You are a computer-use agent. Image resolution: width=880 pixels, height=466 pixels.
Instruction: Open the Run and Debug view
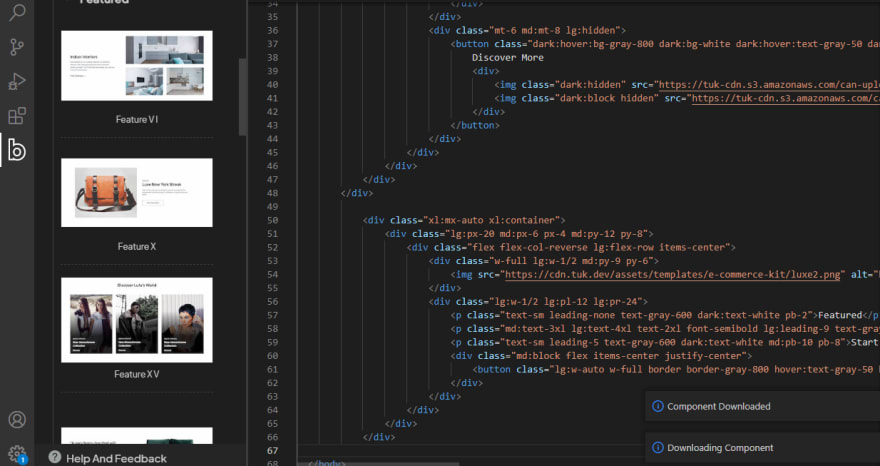pyautogui.click(x=17, y=82)
